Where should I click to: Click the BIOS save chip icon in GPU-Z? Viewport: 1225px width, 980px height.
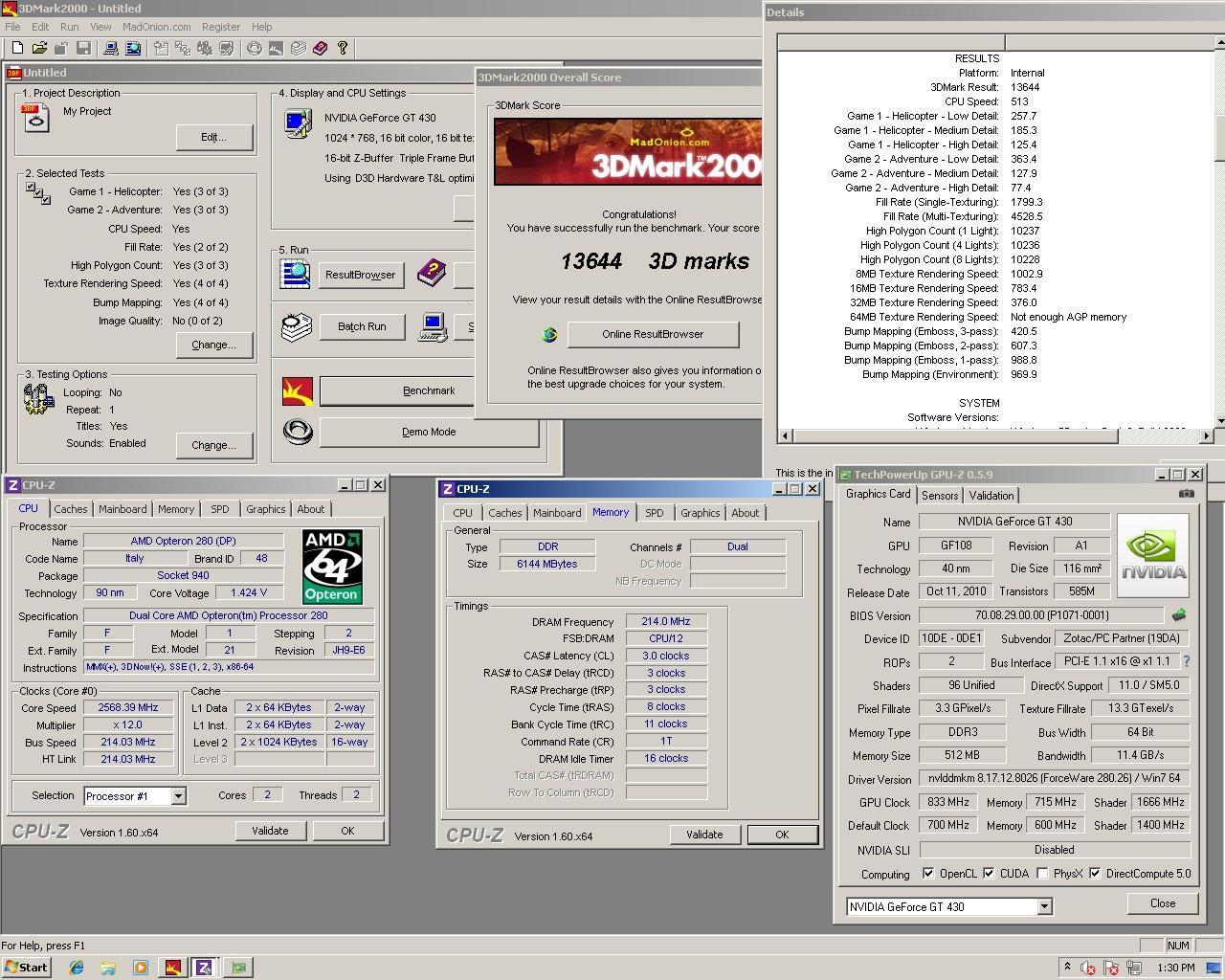click(1179, 615)
